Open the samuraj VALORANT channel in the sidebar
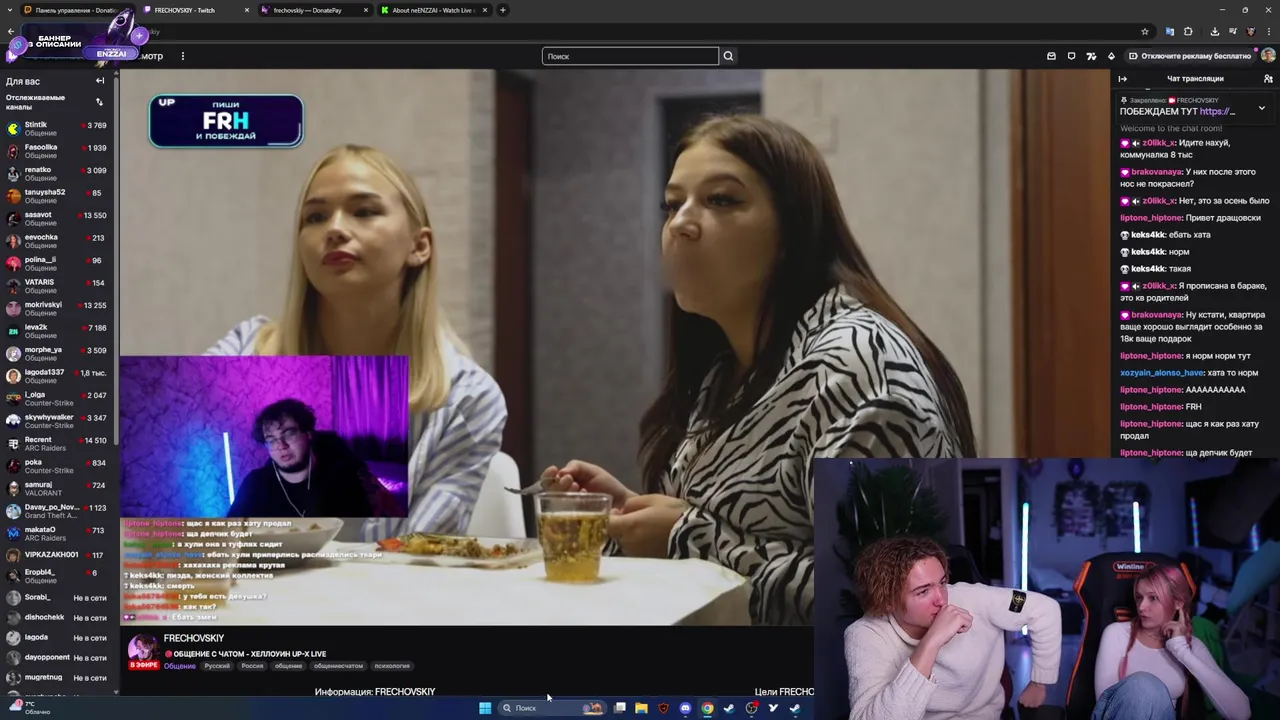 58,489
